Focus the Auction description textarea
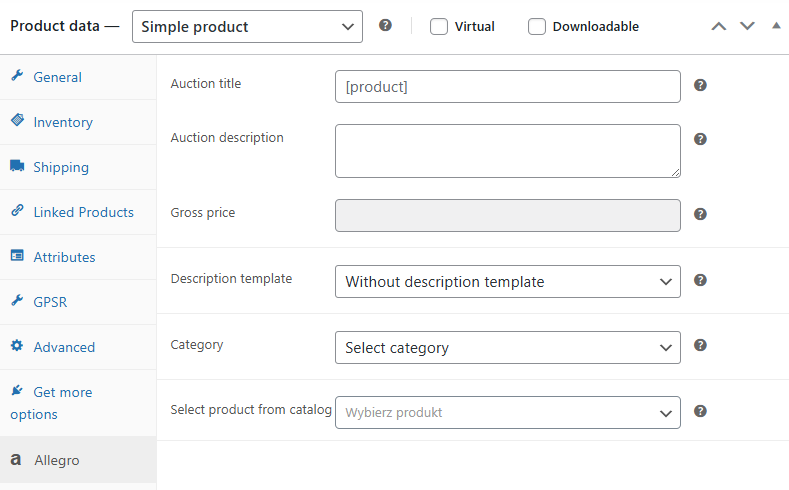The height and width of the screenshot is (490, 789). coord(508,151)
